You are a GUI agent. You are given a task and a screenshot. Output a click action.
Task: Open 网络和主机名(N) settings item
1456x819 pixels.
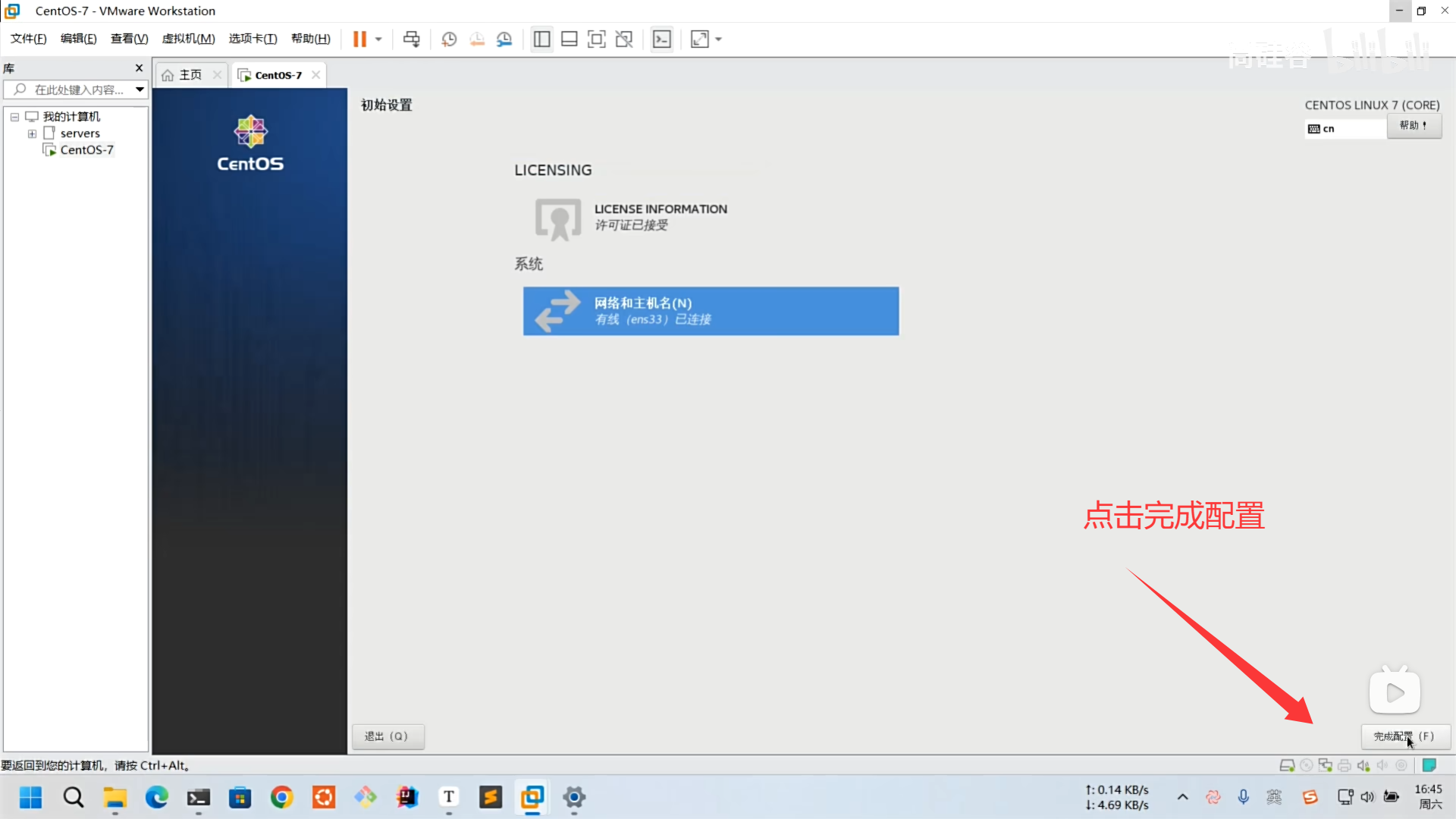tap(711, 311)
